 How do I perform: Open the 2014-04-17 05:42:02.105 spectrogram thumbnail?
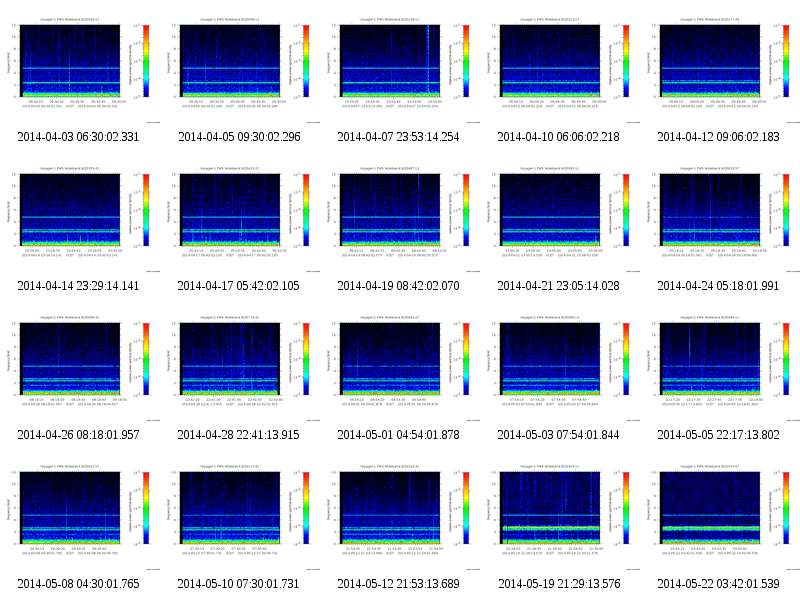coord(240,215)
